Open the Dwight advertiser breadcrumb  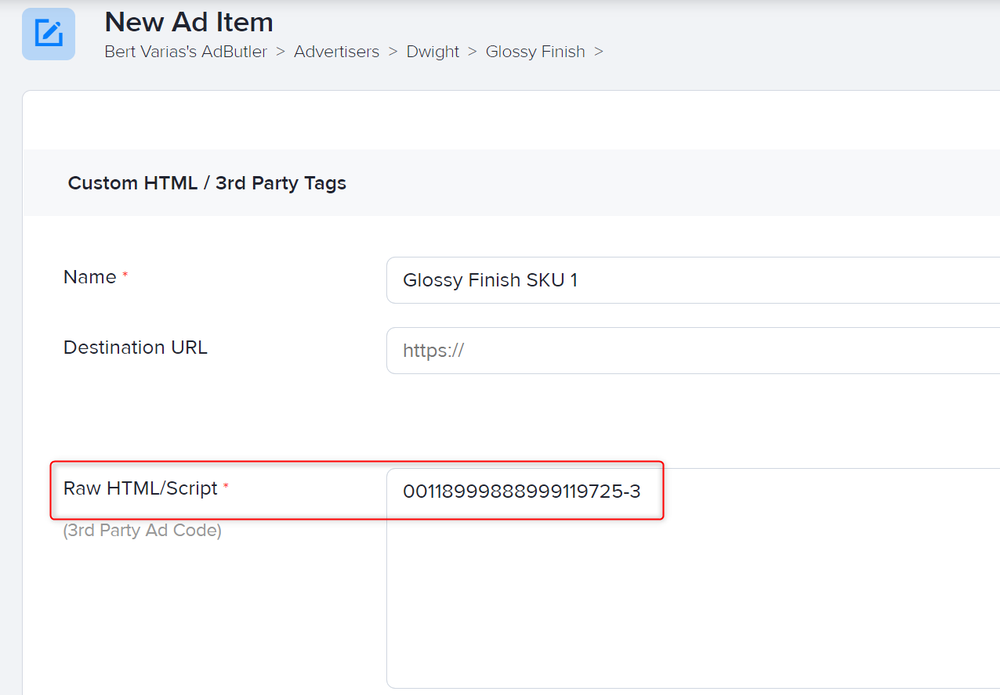[432, 52]
